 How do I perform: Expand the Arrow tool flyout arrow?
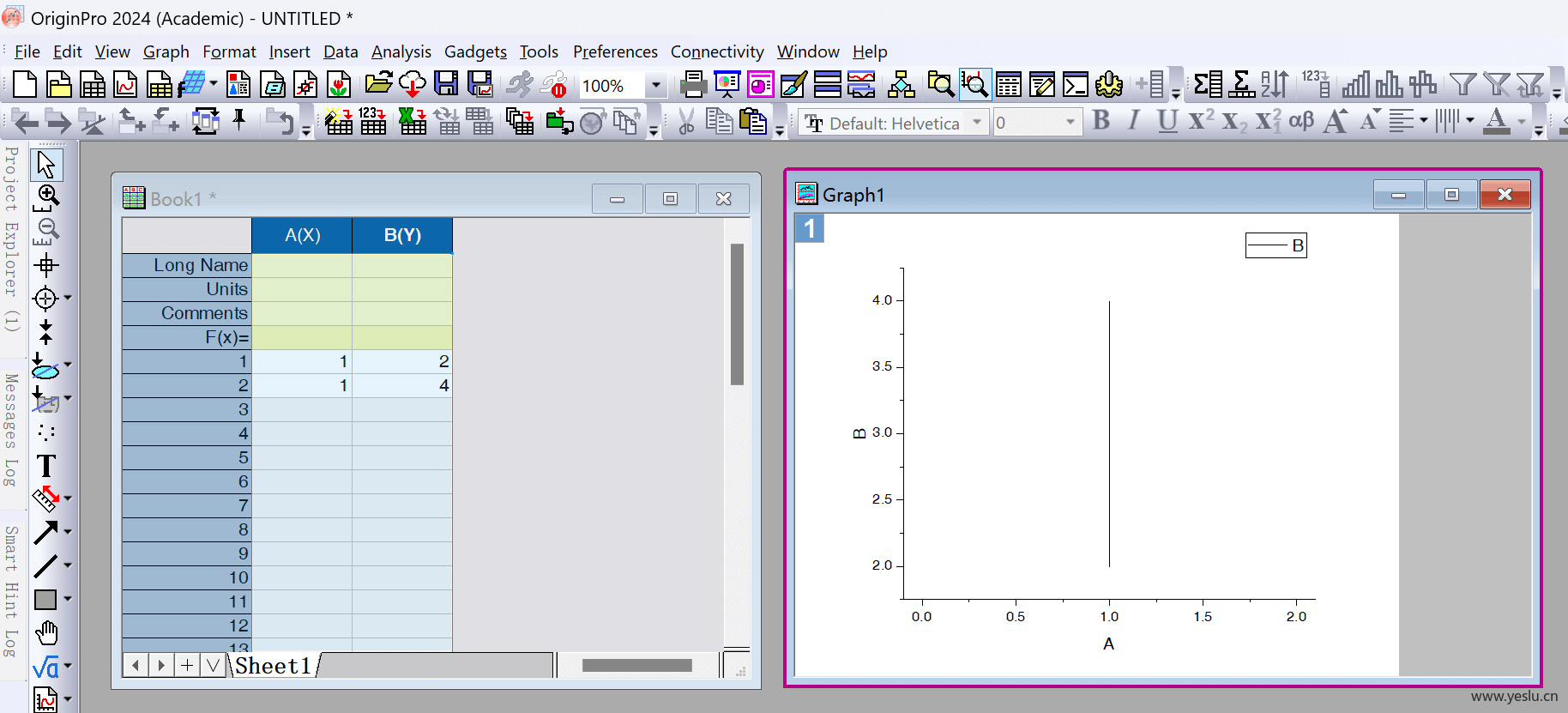point(68,532)
